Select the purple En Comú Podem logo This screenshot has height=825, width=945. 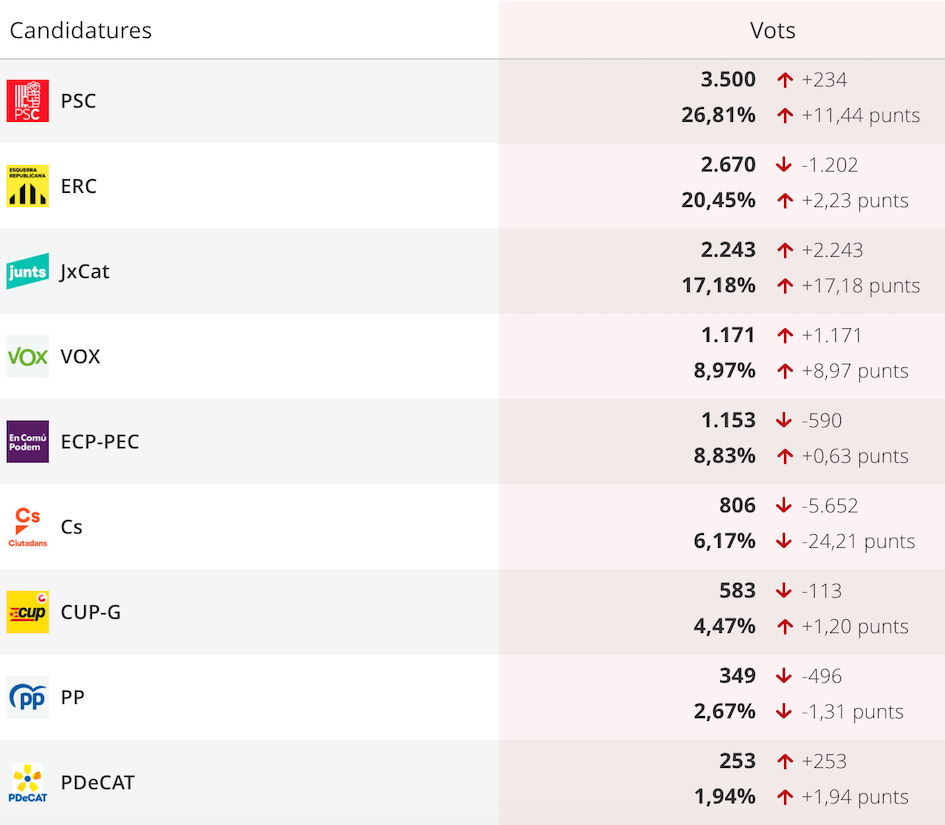click(28, 442)
